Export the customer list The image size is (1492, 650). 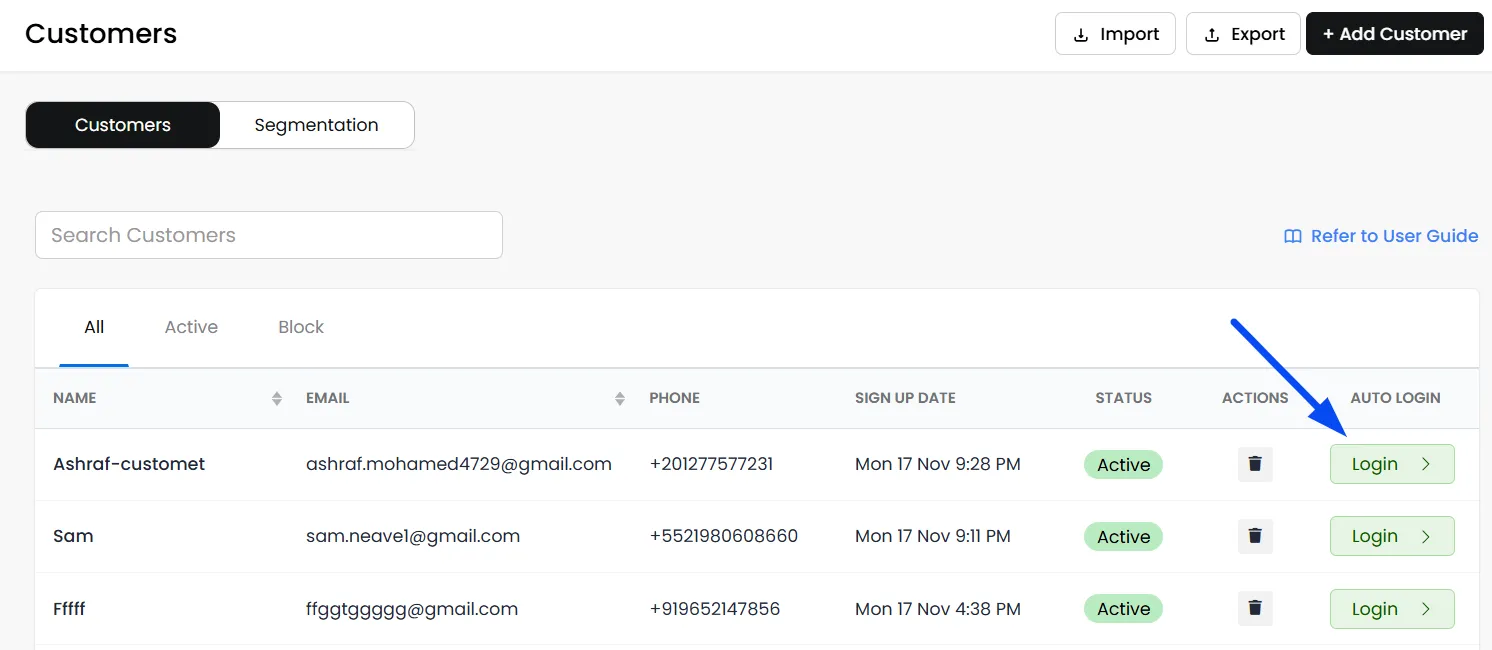[1243, 34]
